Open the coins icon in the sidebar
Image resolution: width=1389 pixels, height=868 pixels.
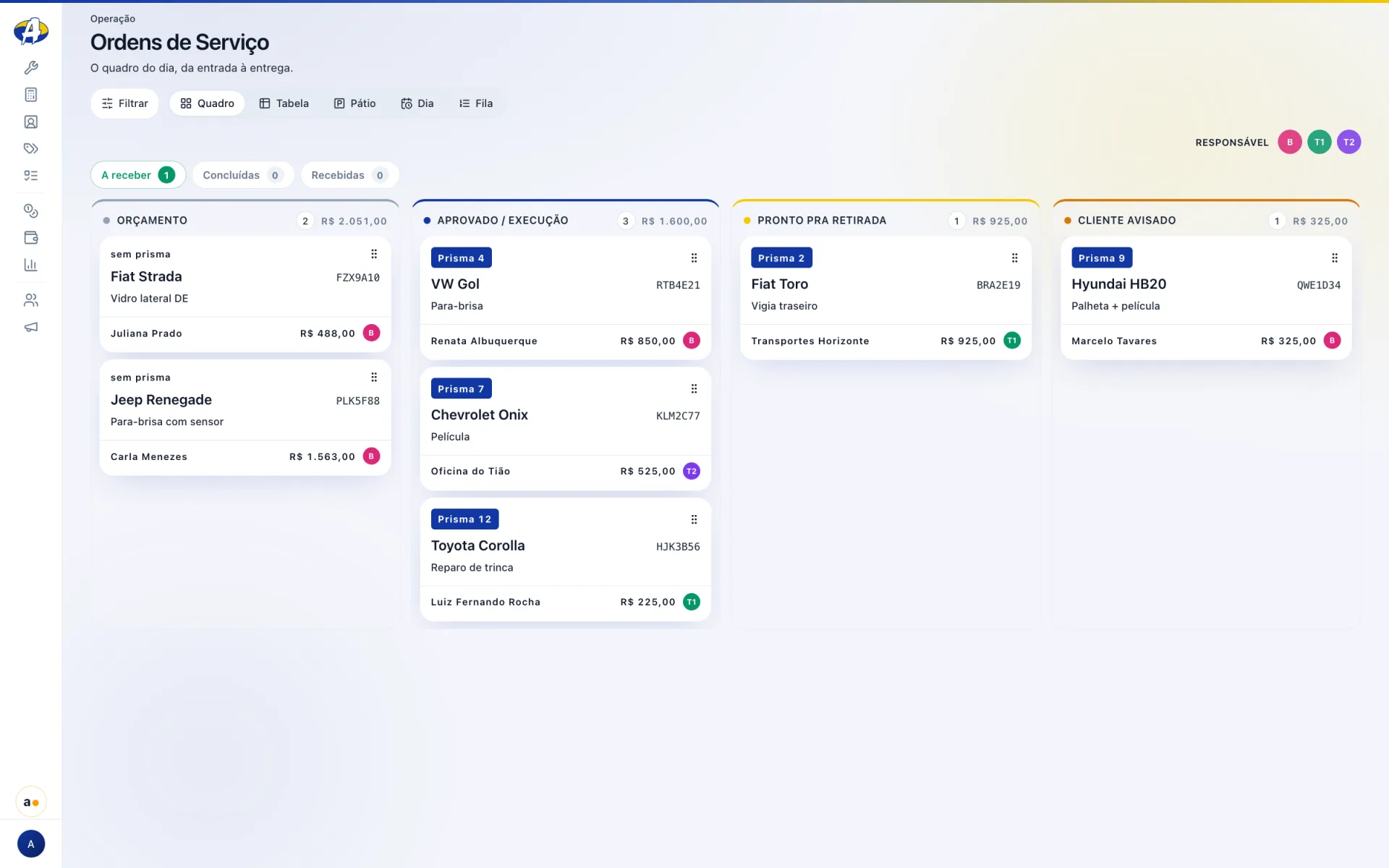point(31,210)
